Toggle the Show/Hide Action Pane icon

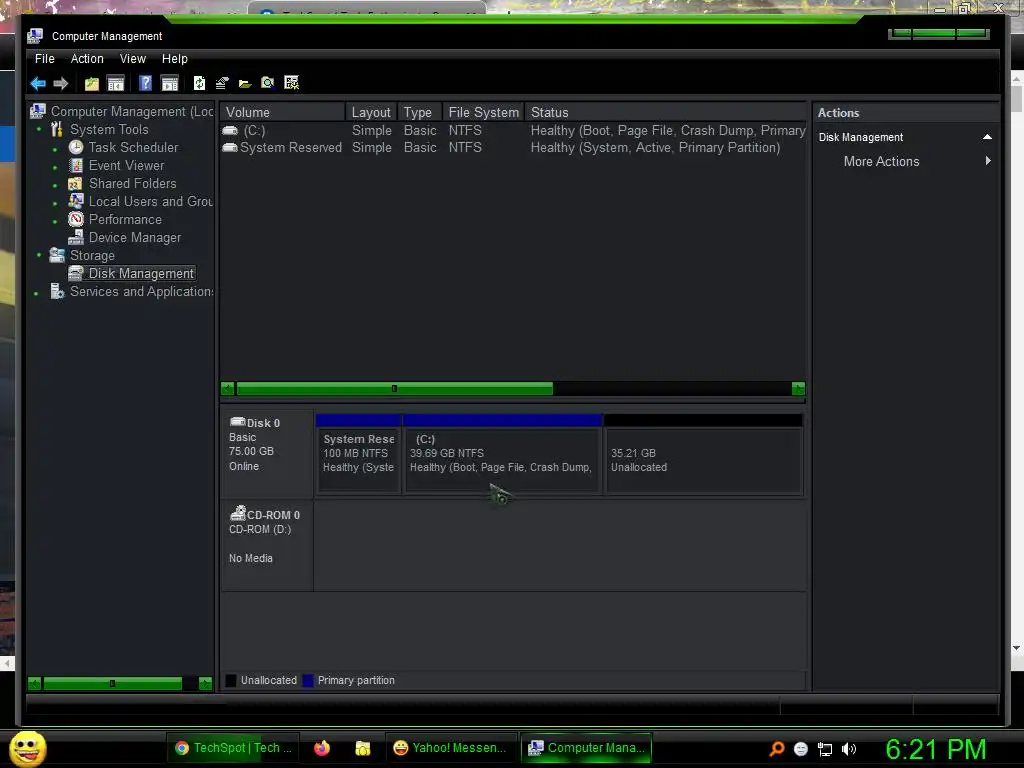169,83
